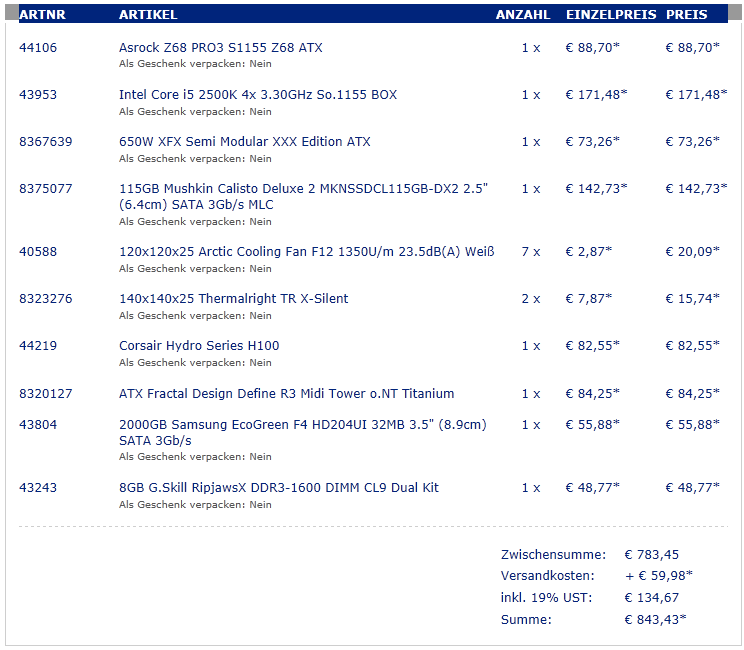The width and height of the screenshot is (744, 650).
Task: Click total price € 20,09
Action: pyautogui.click(x=693, y=251)
